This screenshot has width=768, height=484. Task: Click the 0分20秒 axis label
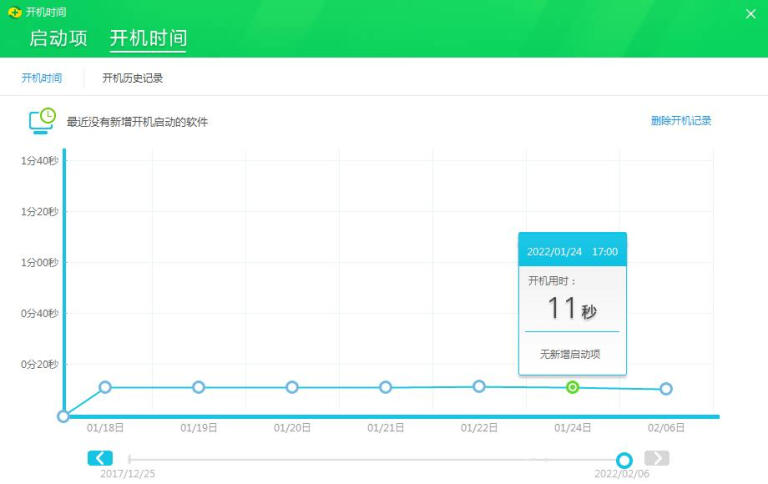click(39, 364)
